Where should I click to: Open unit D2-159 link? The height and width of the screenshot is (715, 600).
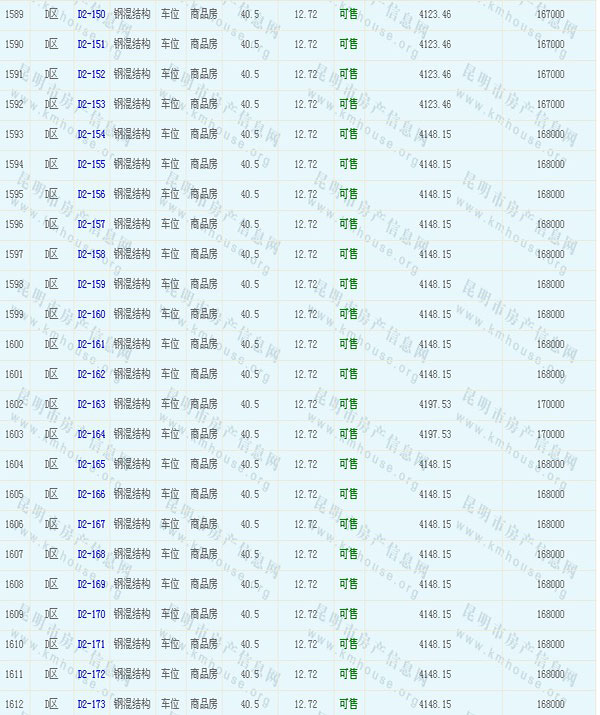tap(91, 285)
